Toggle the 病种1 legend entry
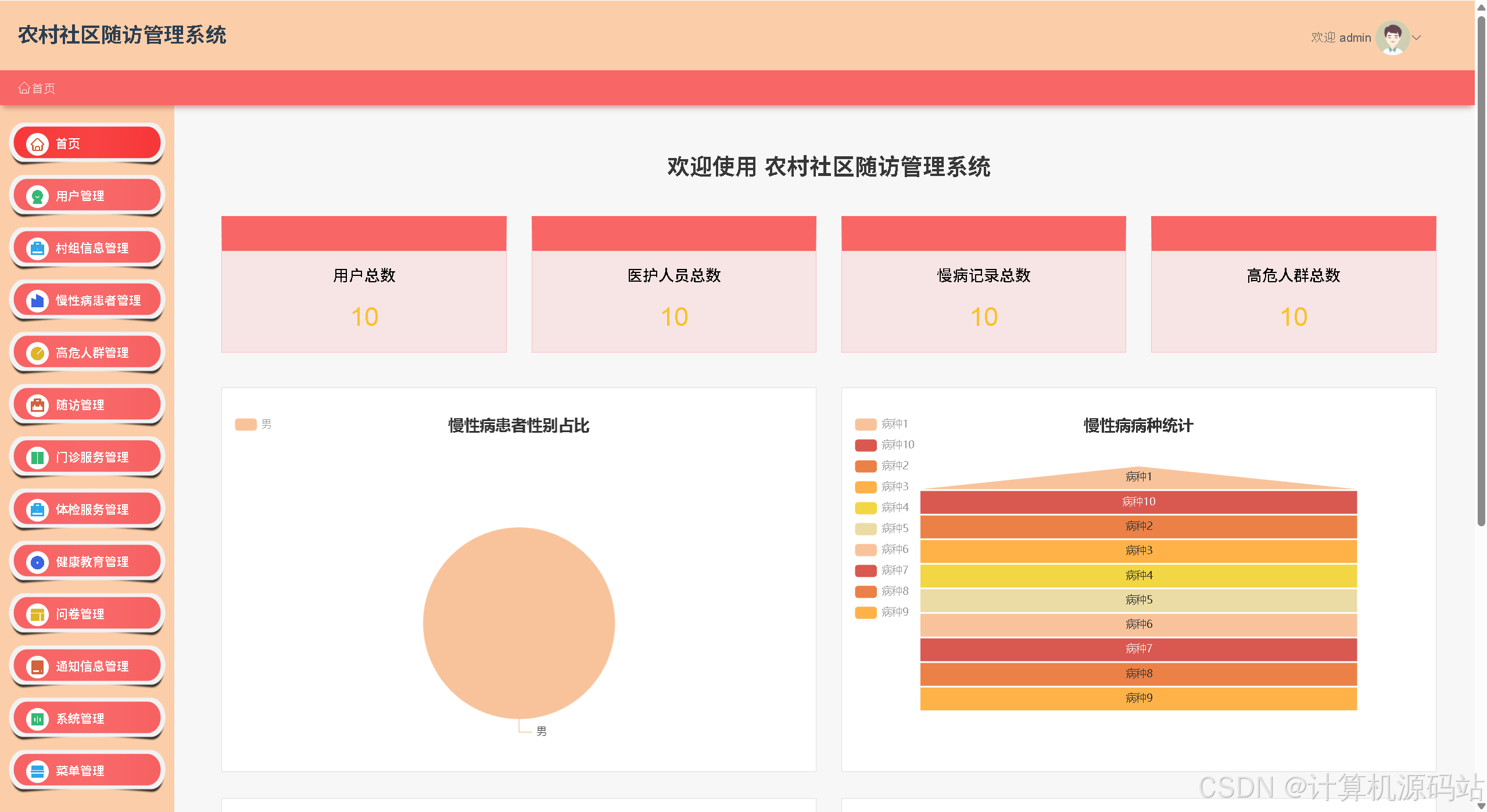Viewport: 1487px width, 812px height. point(882,424)
